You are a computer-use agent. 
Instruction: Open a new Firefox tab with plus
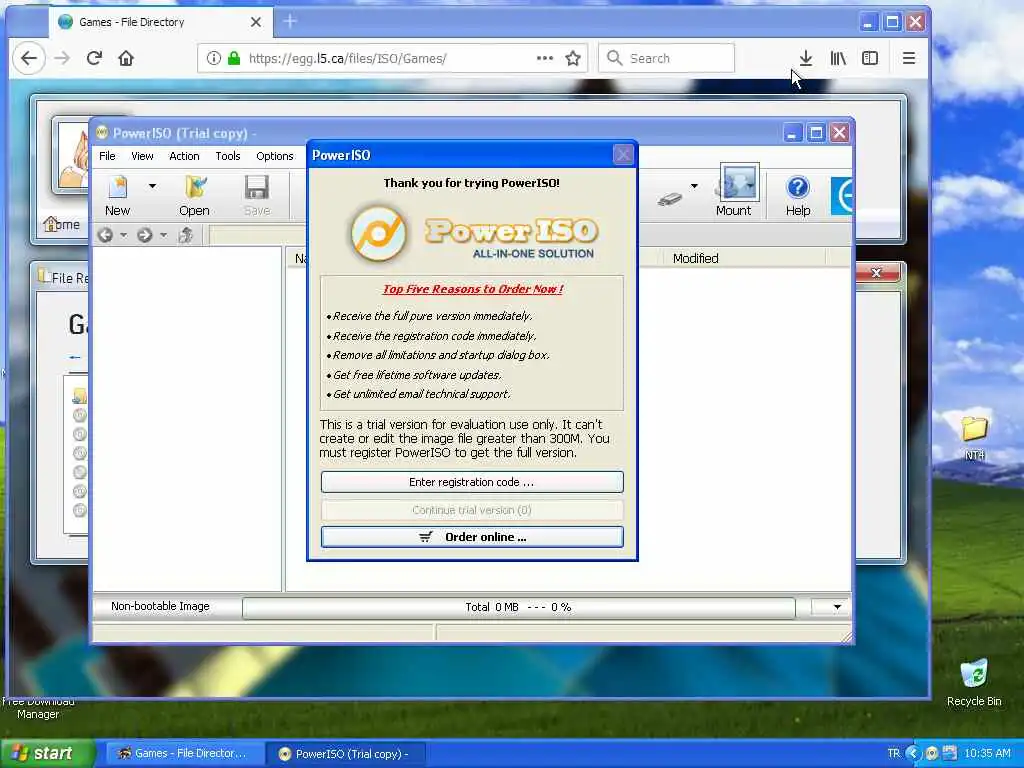coord(291,22)
